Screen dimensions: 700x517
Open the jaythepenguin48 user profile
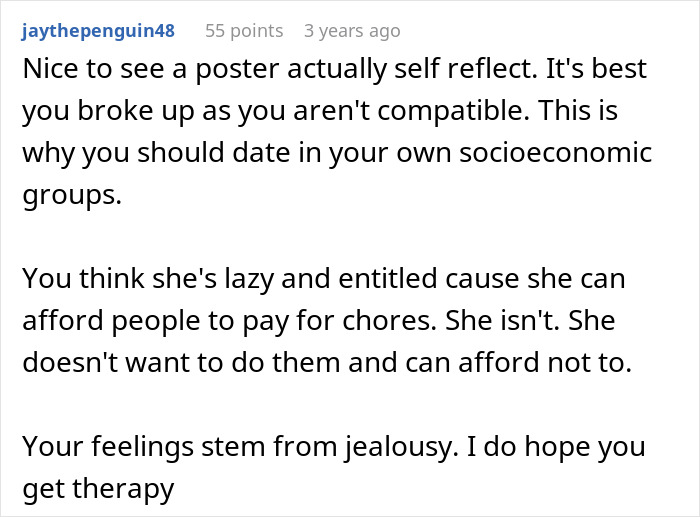click(x=97, y=31)
